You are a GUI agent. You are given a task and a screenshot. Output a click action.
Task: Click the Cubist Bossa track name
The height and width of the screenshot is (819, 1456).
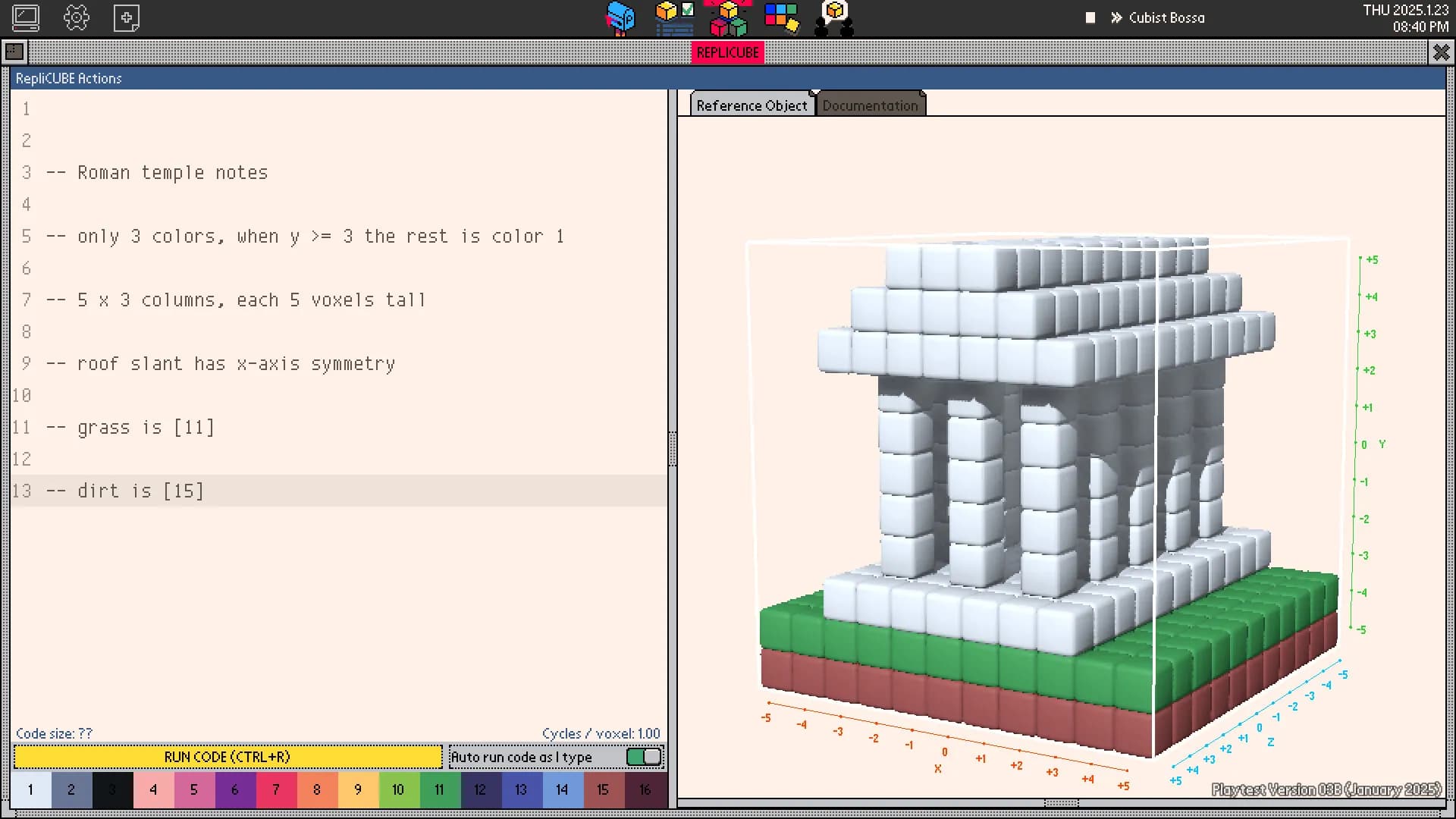(1167, 17)
